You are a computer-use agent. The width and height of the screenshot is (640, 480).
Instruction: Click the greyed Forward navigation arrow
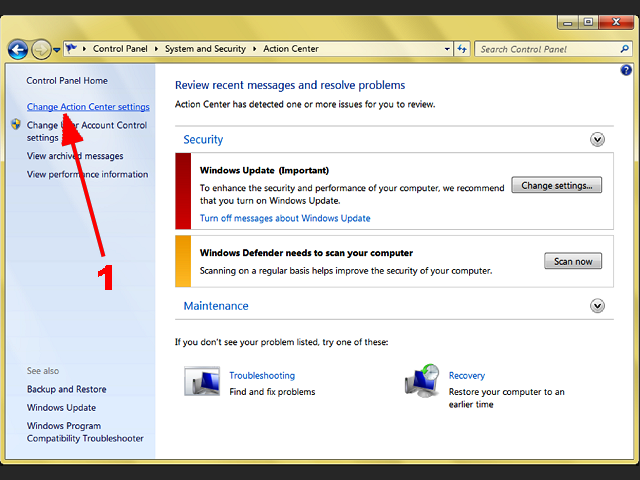(41, 50)
